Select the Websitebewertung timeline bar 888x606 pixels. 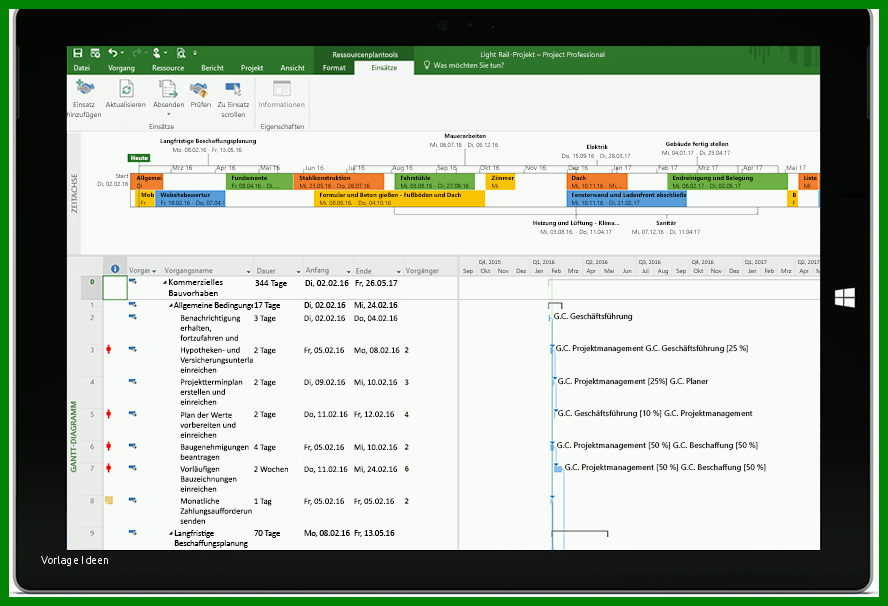(x=190, y=199)
